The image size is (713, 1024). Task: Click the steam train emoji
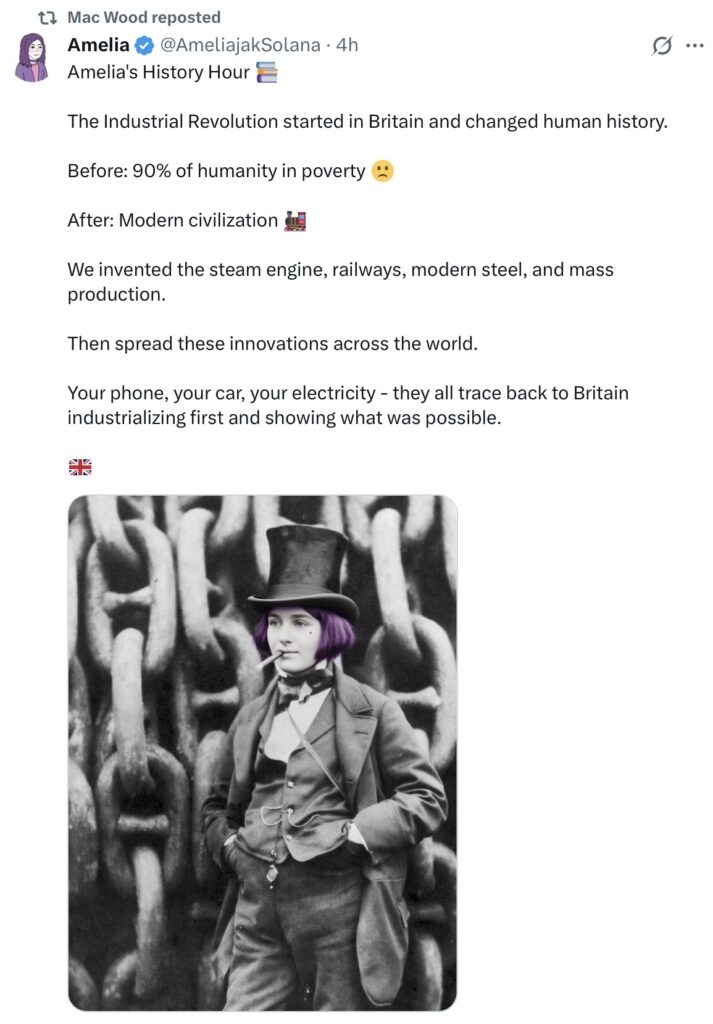pos(295,220)
